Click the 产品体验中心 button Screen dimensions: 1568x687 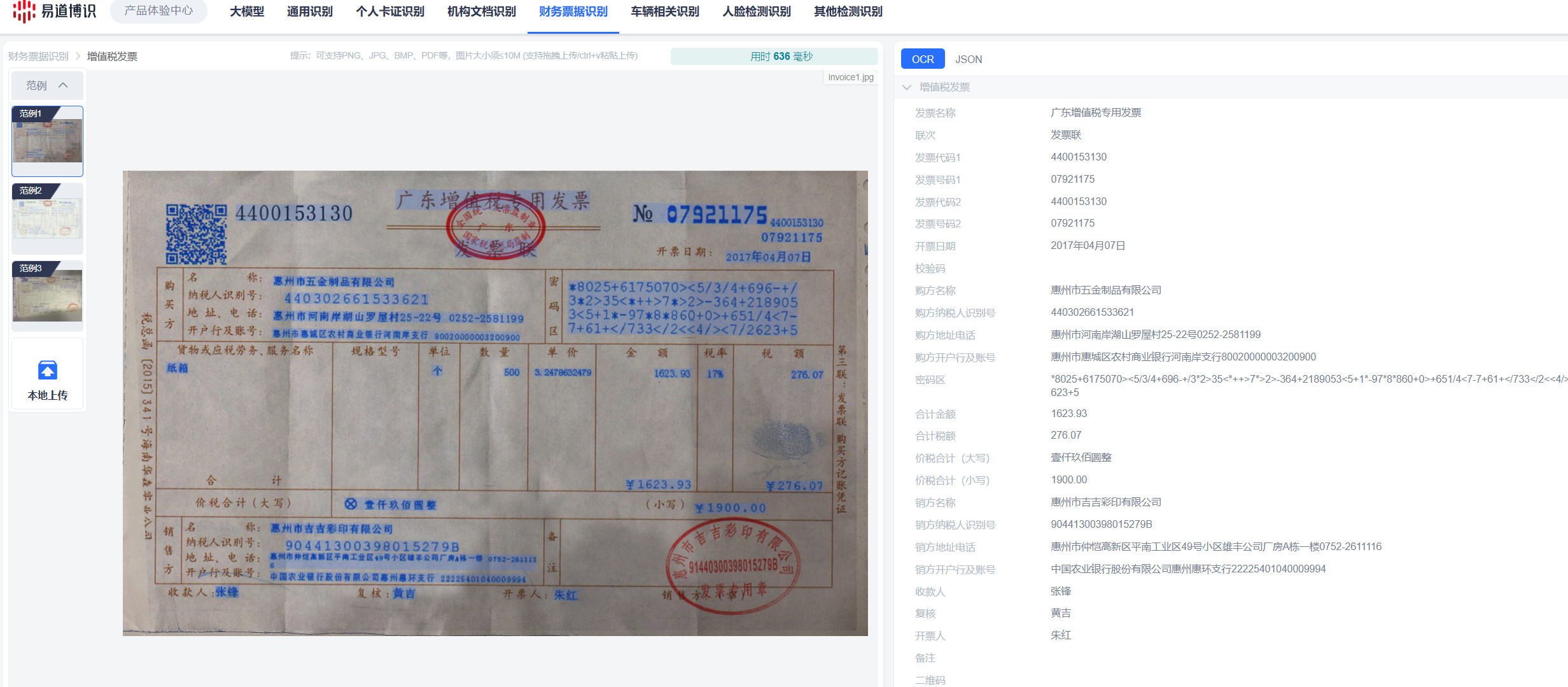click(x=158, y=11)
